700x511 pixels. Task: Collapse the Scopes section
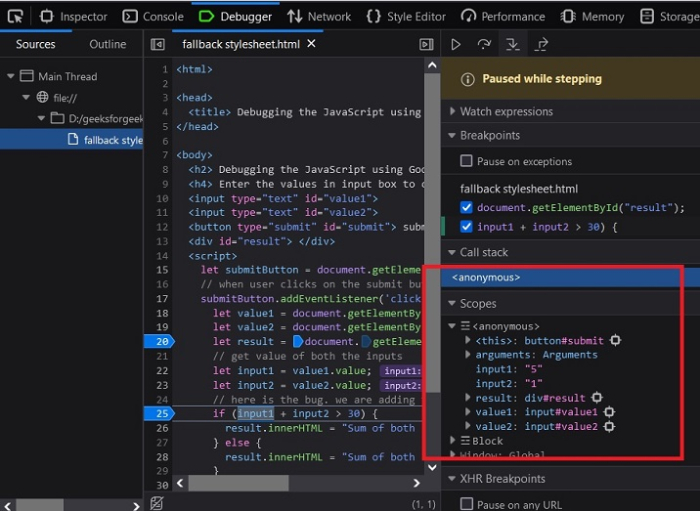click(477, 303)
